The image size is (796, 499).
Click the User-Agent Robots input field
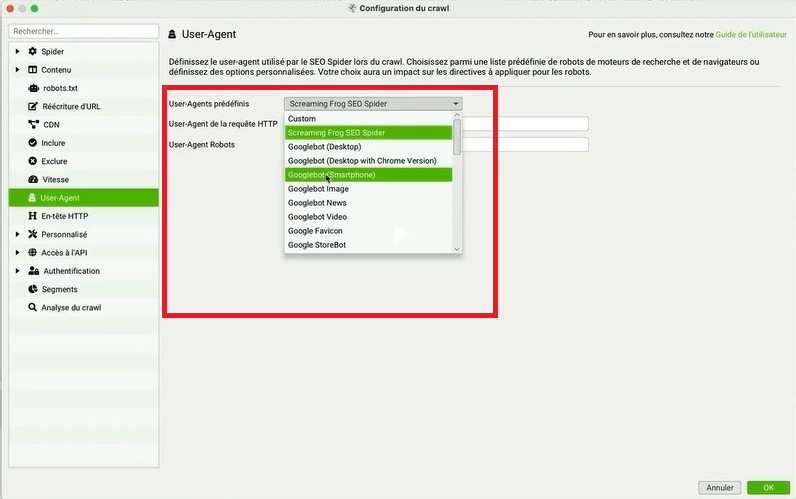525,145
